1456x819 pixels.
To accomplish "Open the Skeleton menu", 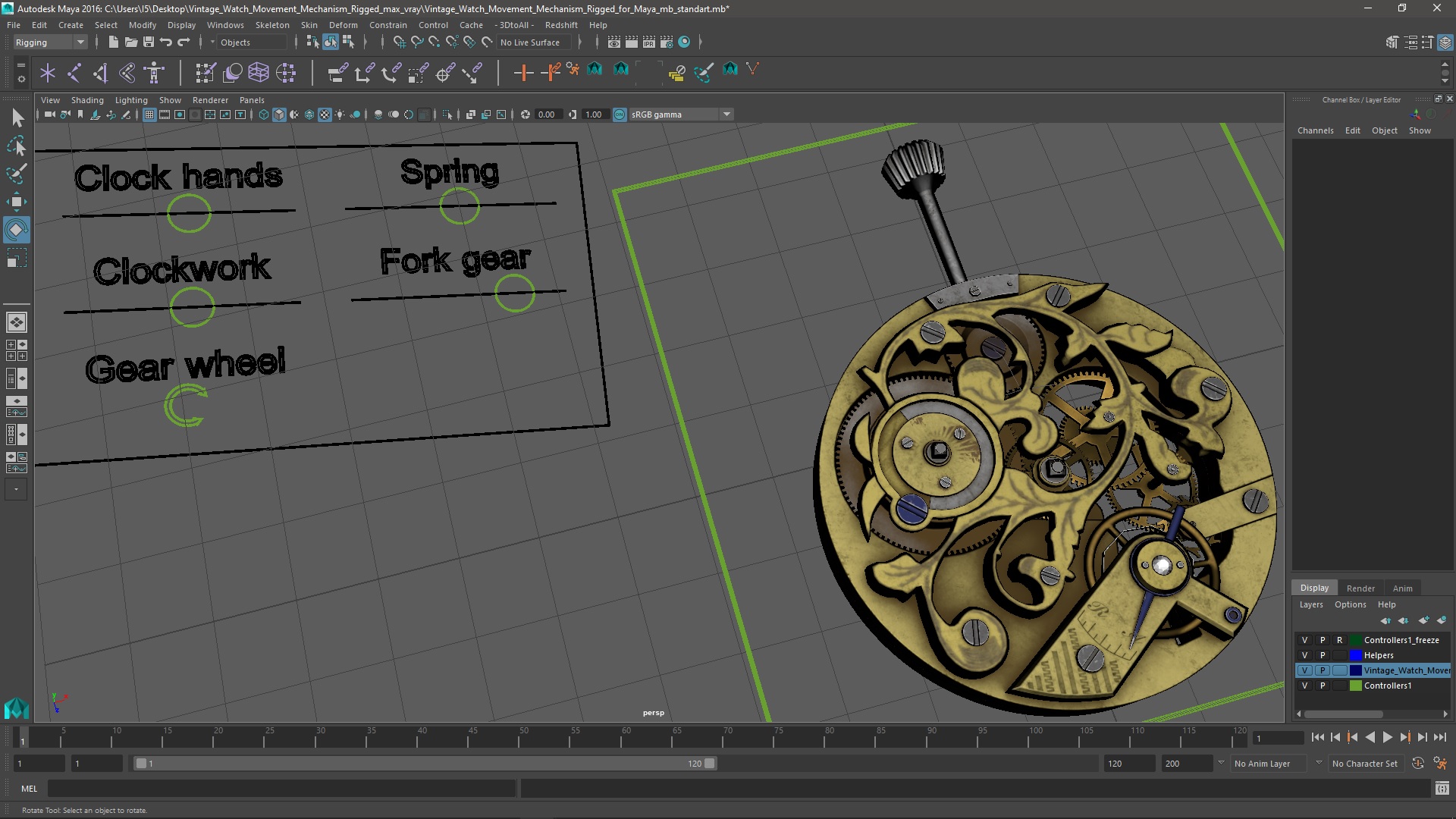I will (x=272, y=25).
